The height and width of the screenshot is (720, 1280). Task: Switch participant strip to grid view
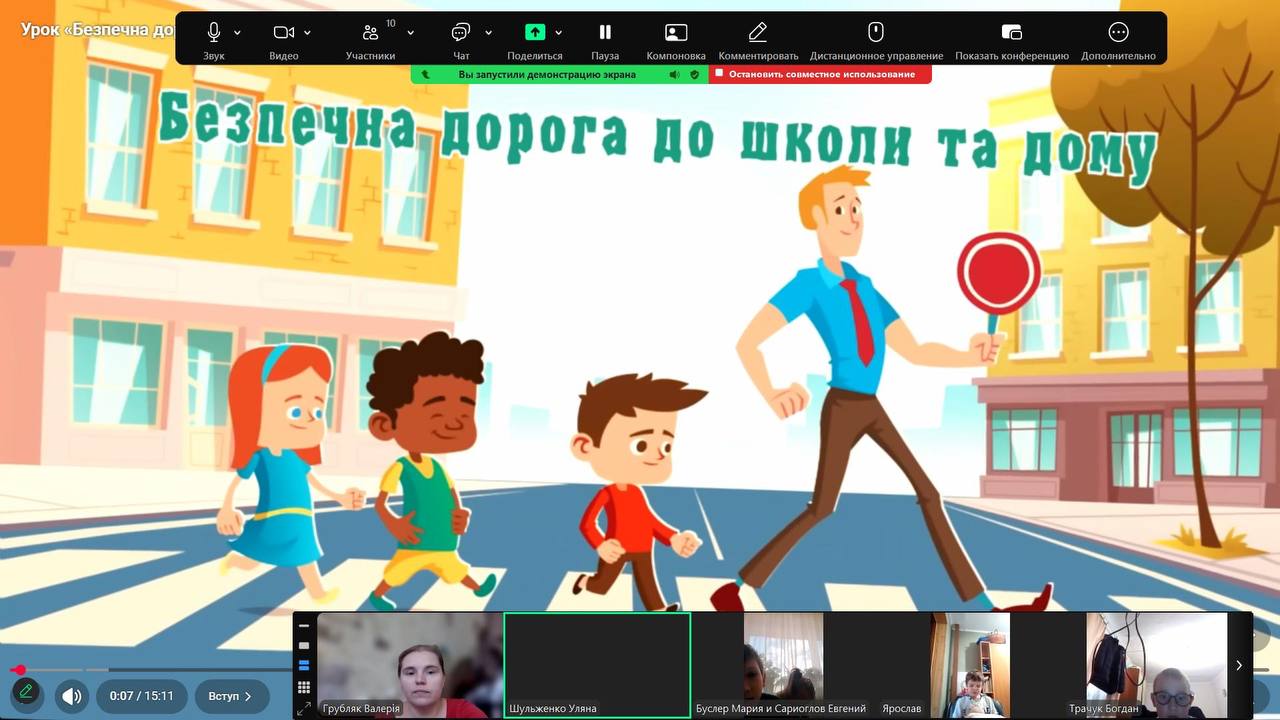tap(304, 687)
